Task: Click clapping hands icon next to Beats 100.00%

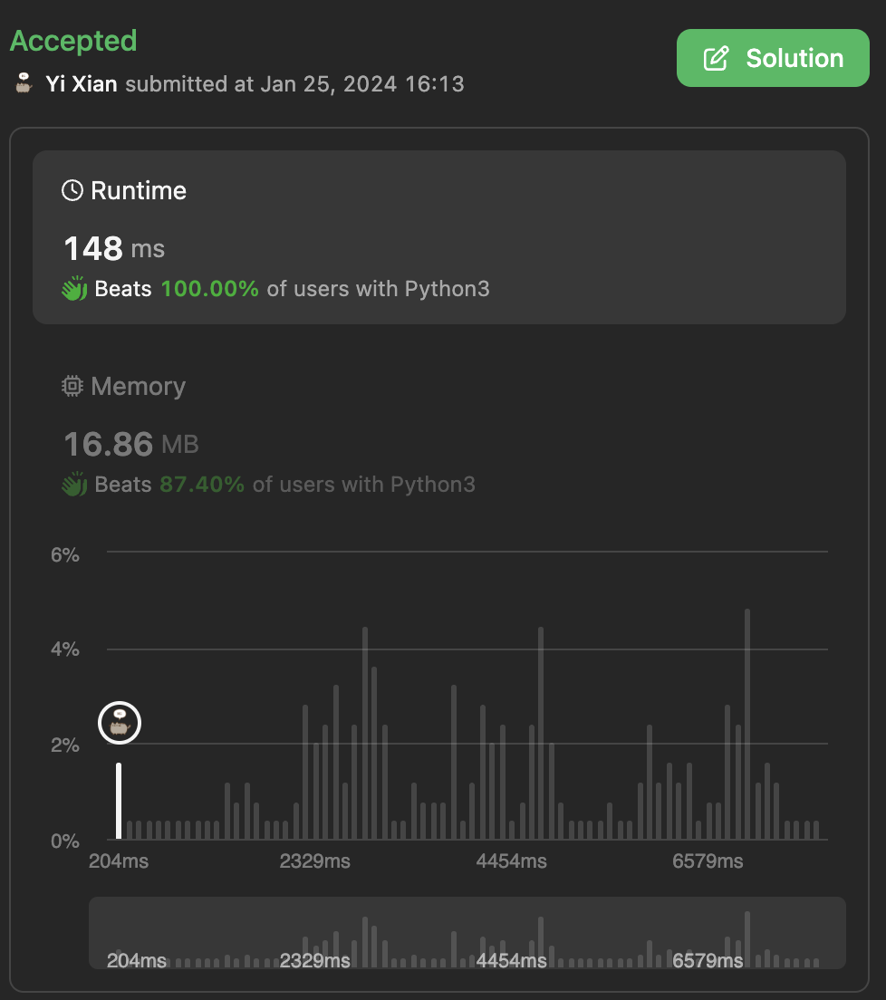Action: [74, 289]
